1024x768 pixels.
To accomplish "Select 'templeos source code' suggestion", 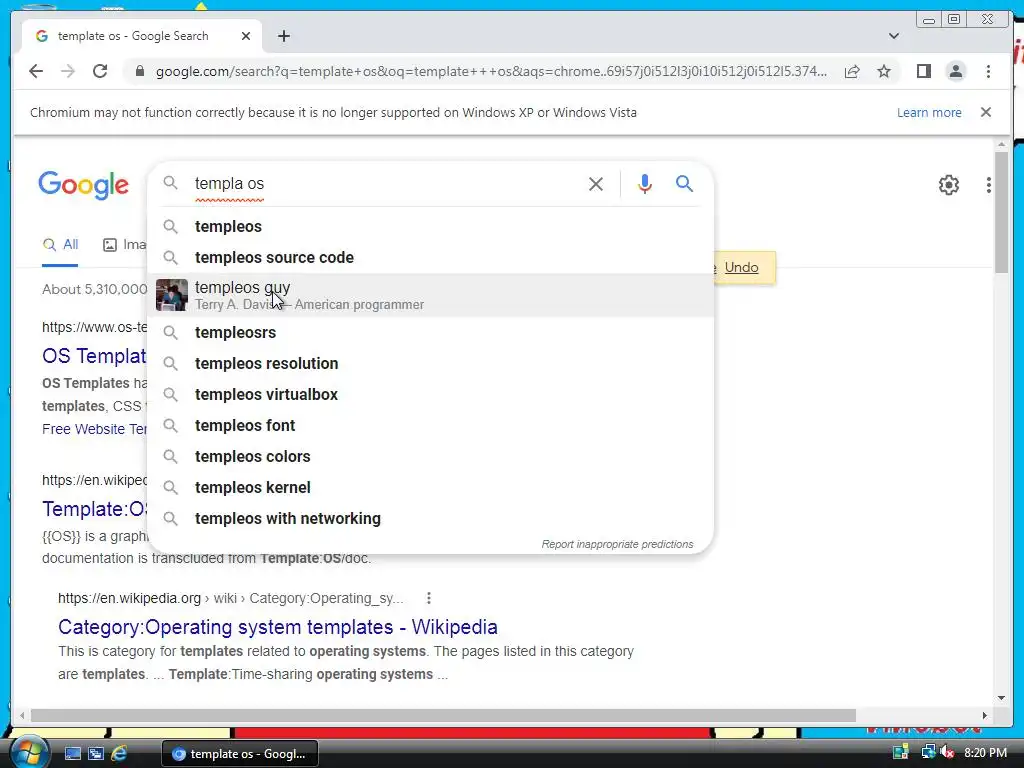I will click(431, 257).
